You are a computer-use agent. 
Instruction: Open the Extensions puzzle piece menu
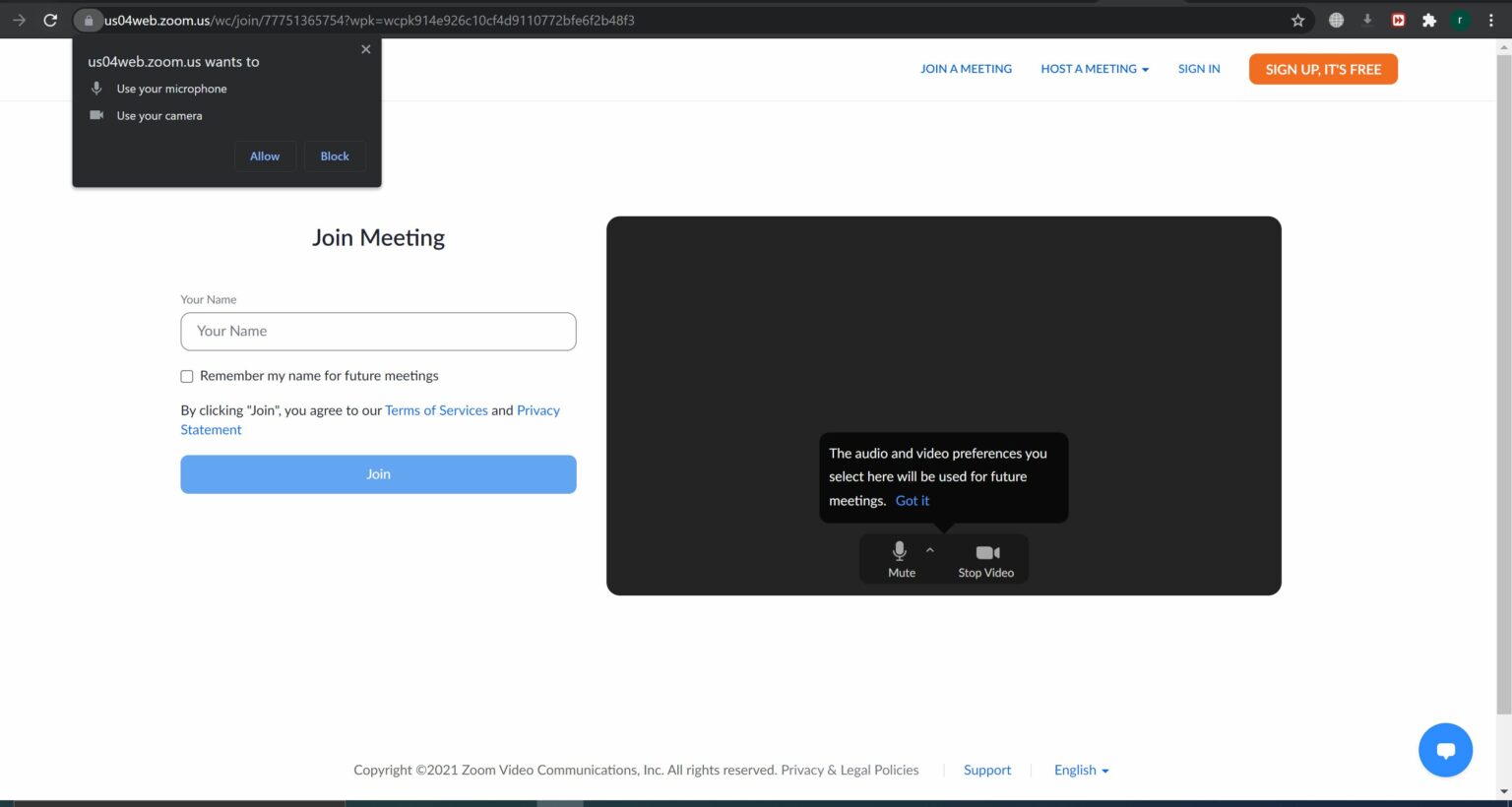coord(1429,20)
